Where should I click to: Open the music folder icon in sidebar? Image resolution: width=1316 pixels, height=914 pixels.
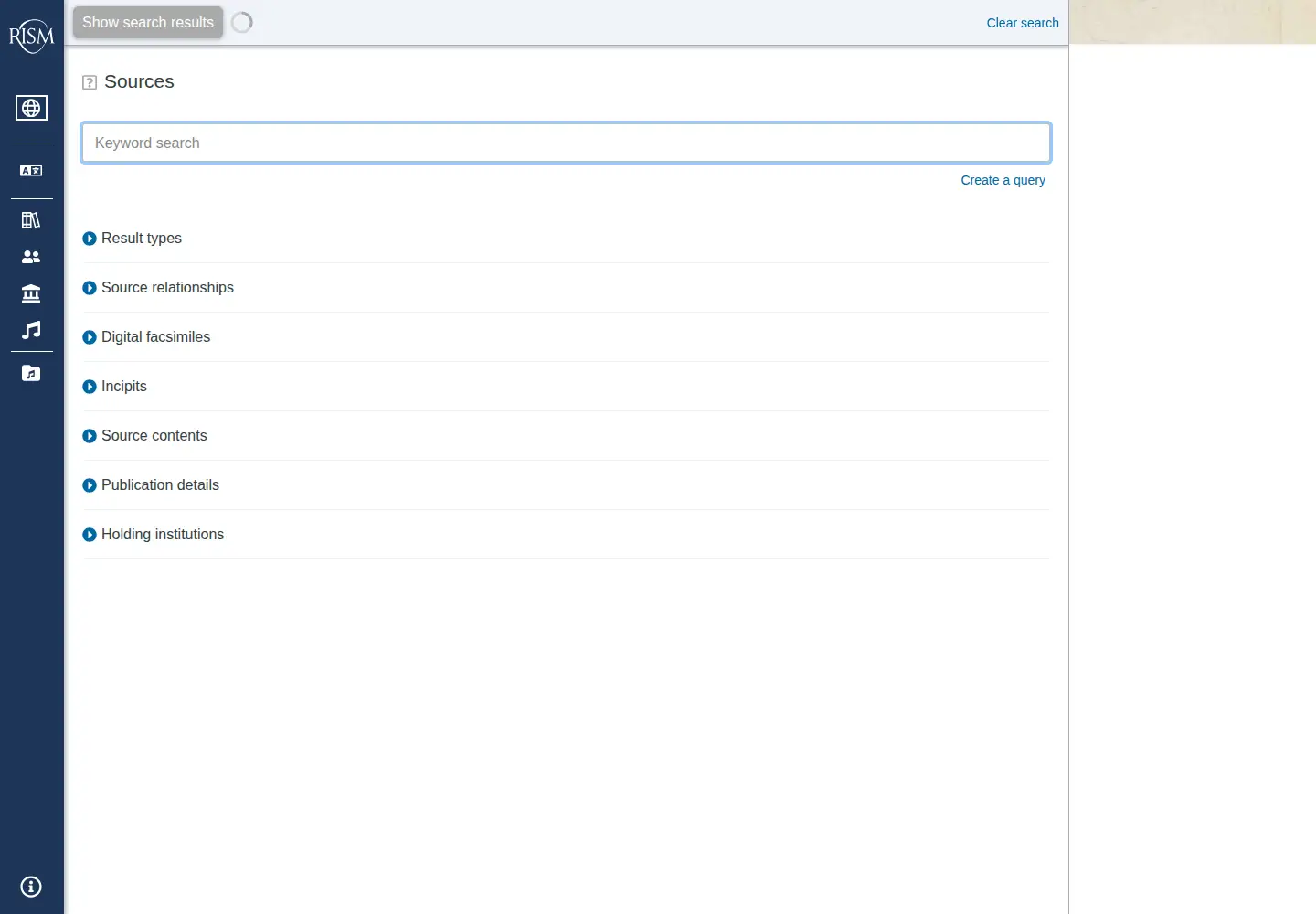[31, 373]
